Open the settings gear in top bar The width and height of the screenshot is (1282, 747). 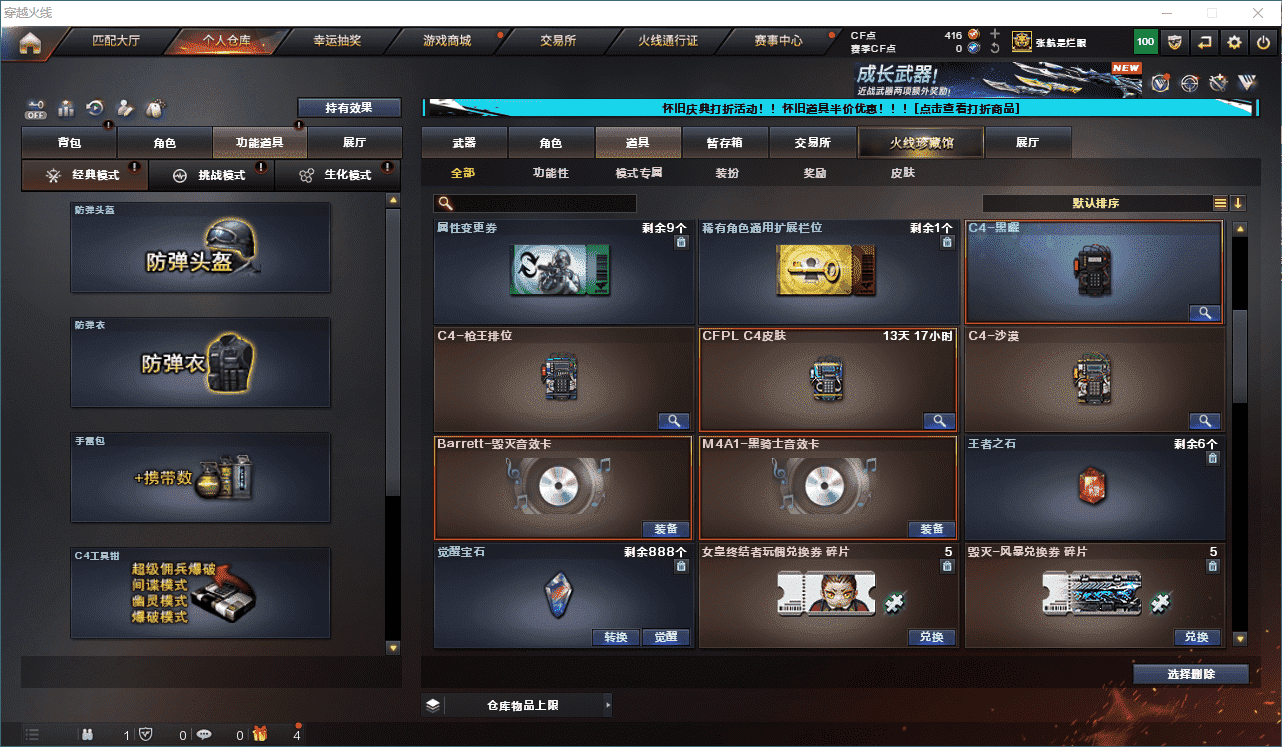pyautogui.click(x=1234, y=42)
